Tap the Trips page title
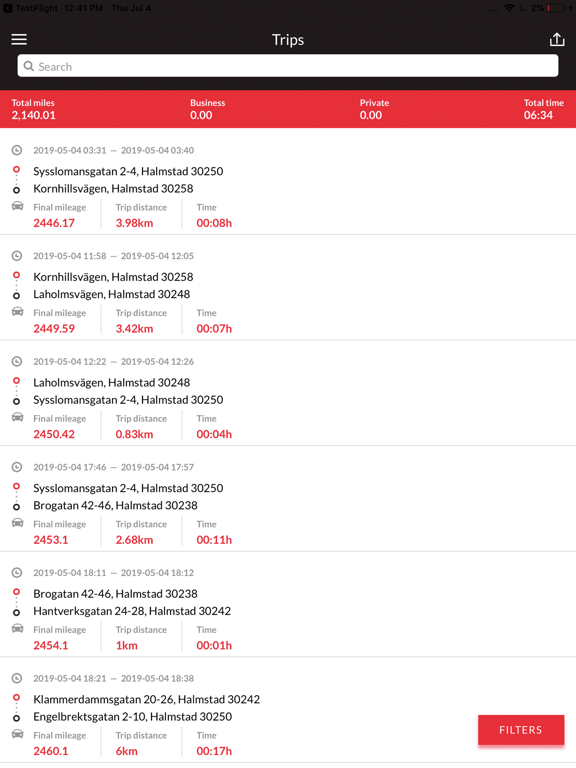 tap(288, 40)
